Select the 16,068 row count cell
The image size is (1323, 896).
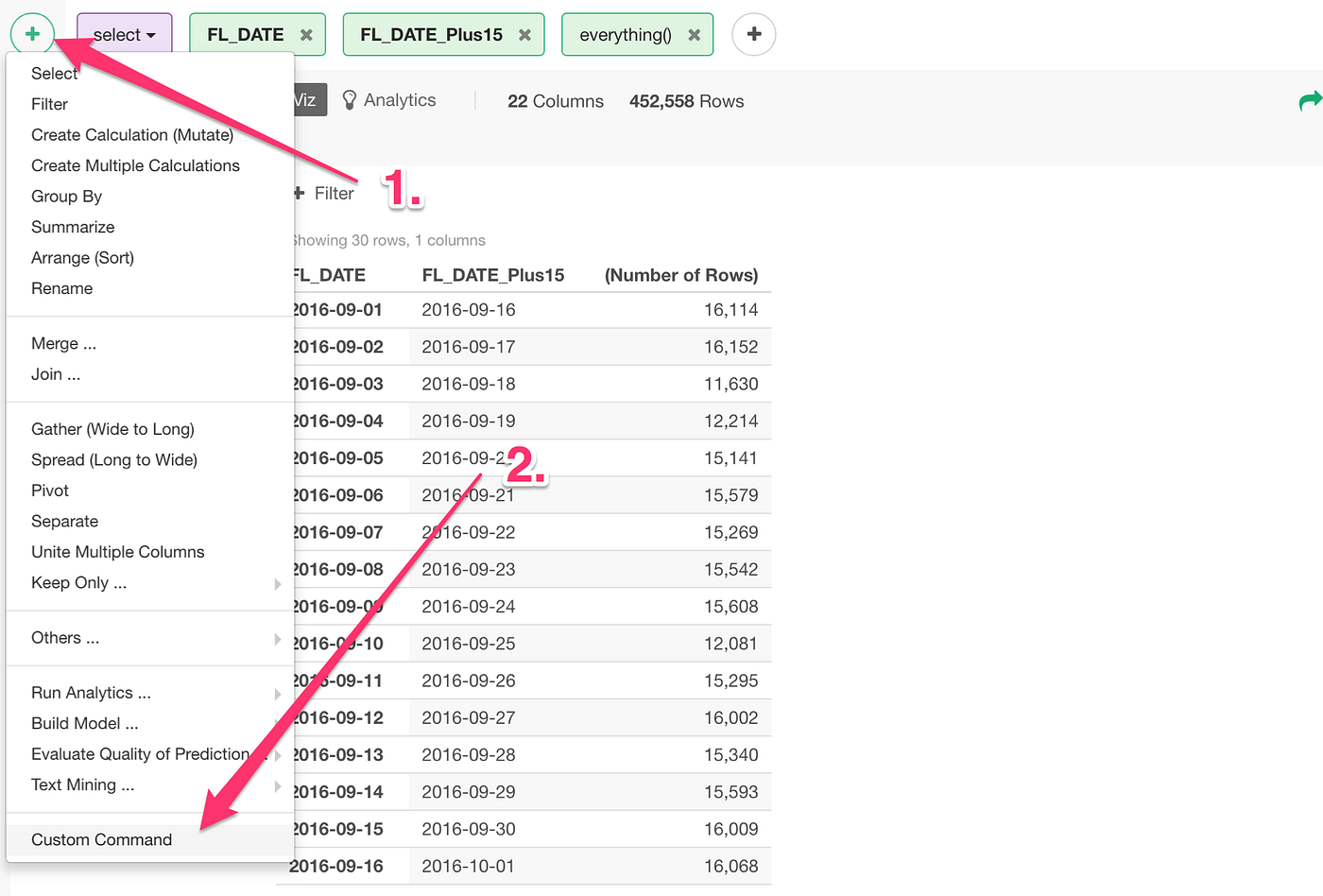click(730, 866)
